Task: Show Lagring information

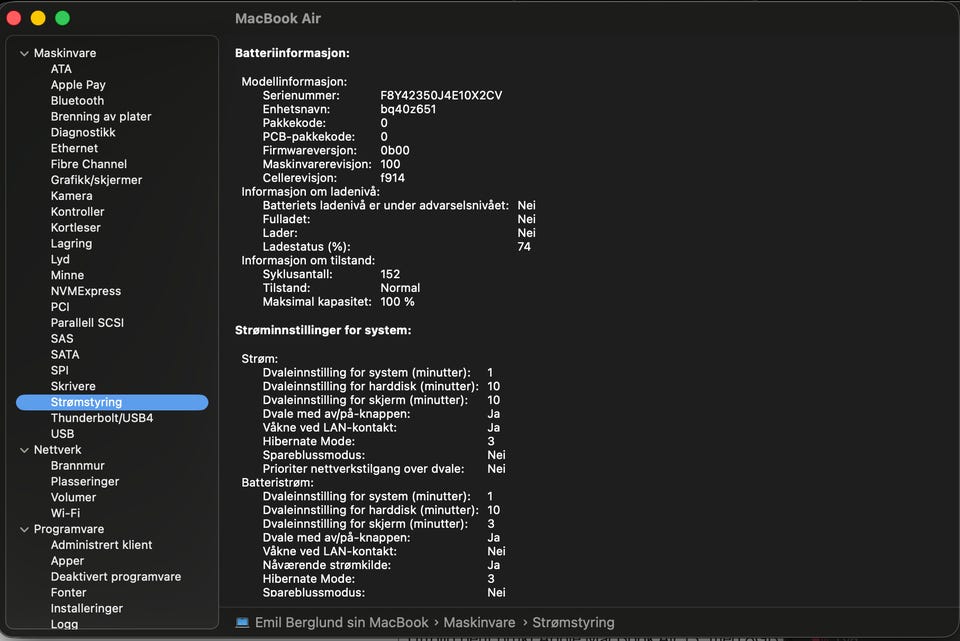Action: 71,244
